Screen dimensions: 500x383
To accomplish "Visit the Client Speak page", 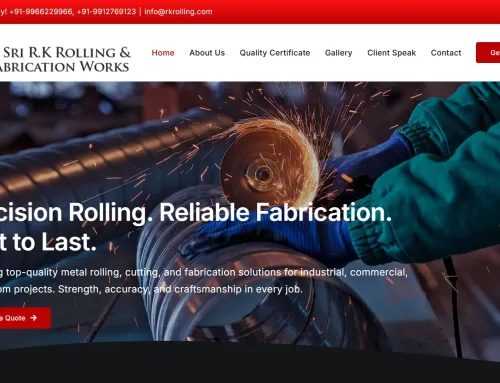I will click(x=391, y=53).
